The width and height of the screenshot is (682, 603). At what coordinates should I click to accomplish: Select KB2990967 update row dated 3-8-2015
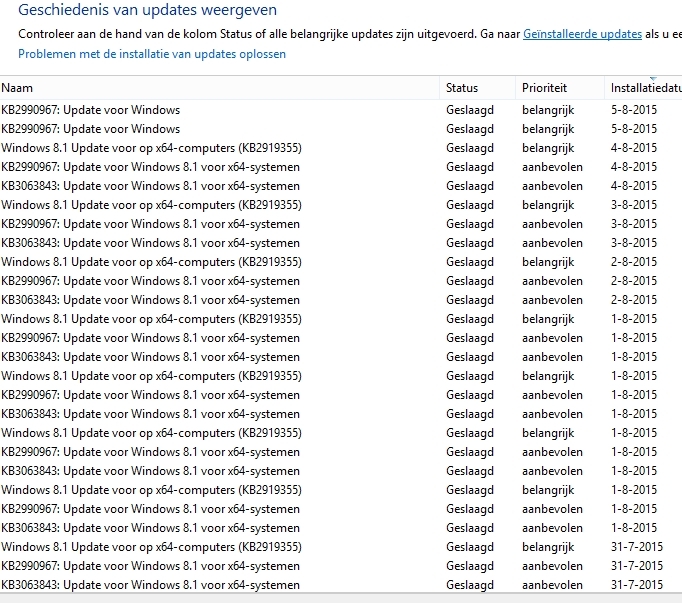[x=341, y=224]
